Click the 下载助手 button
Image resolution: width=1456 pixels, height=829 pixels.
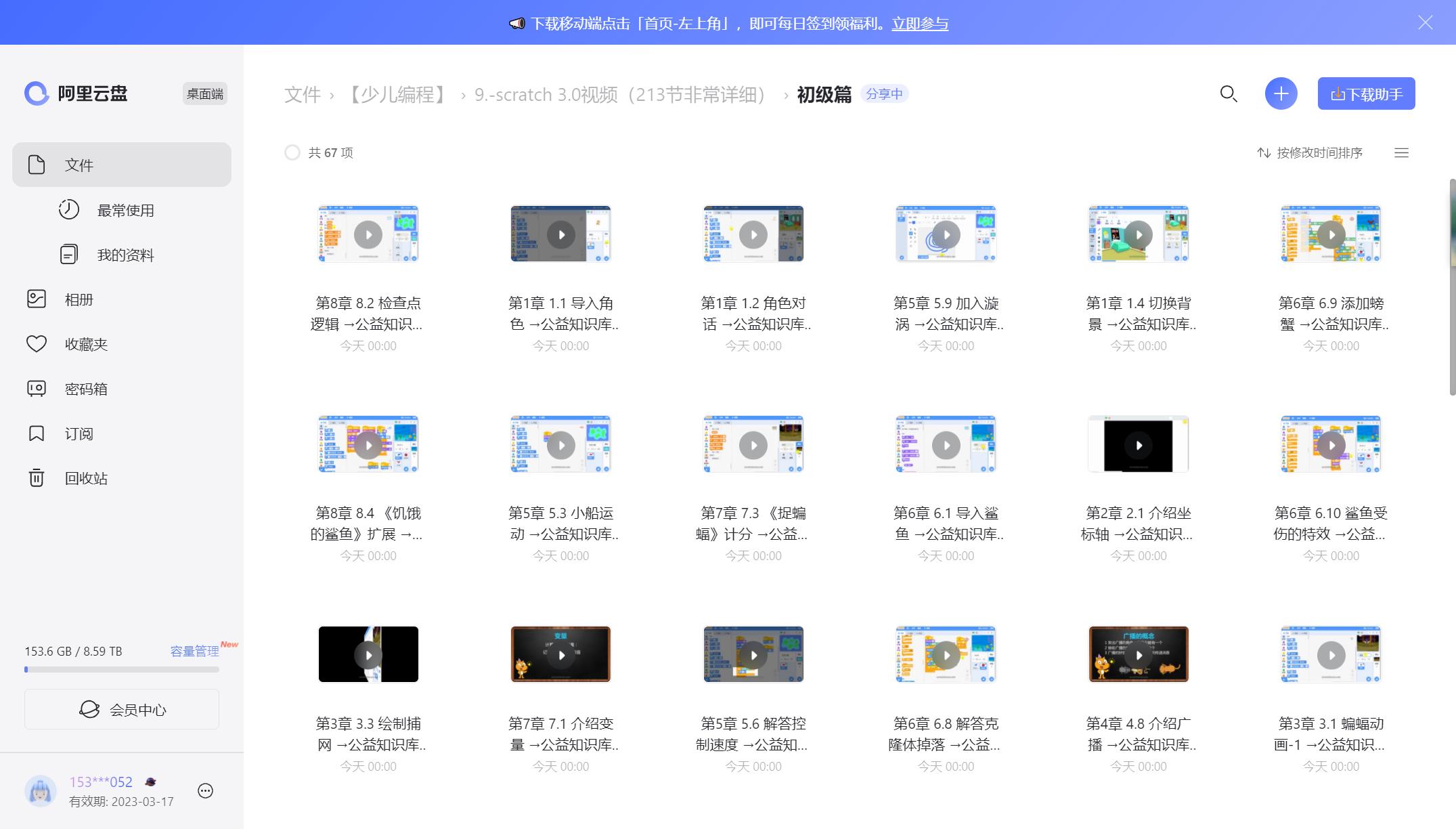tap(1366, 94)
